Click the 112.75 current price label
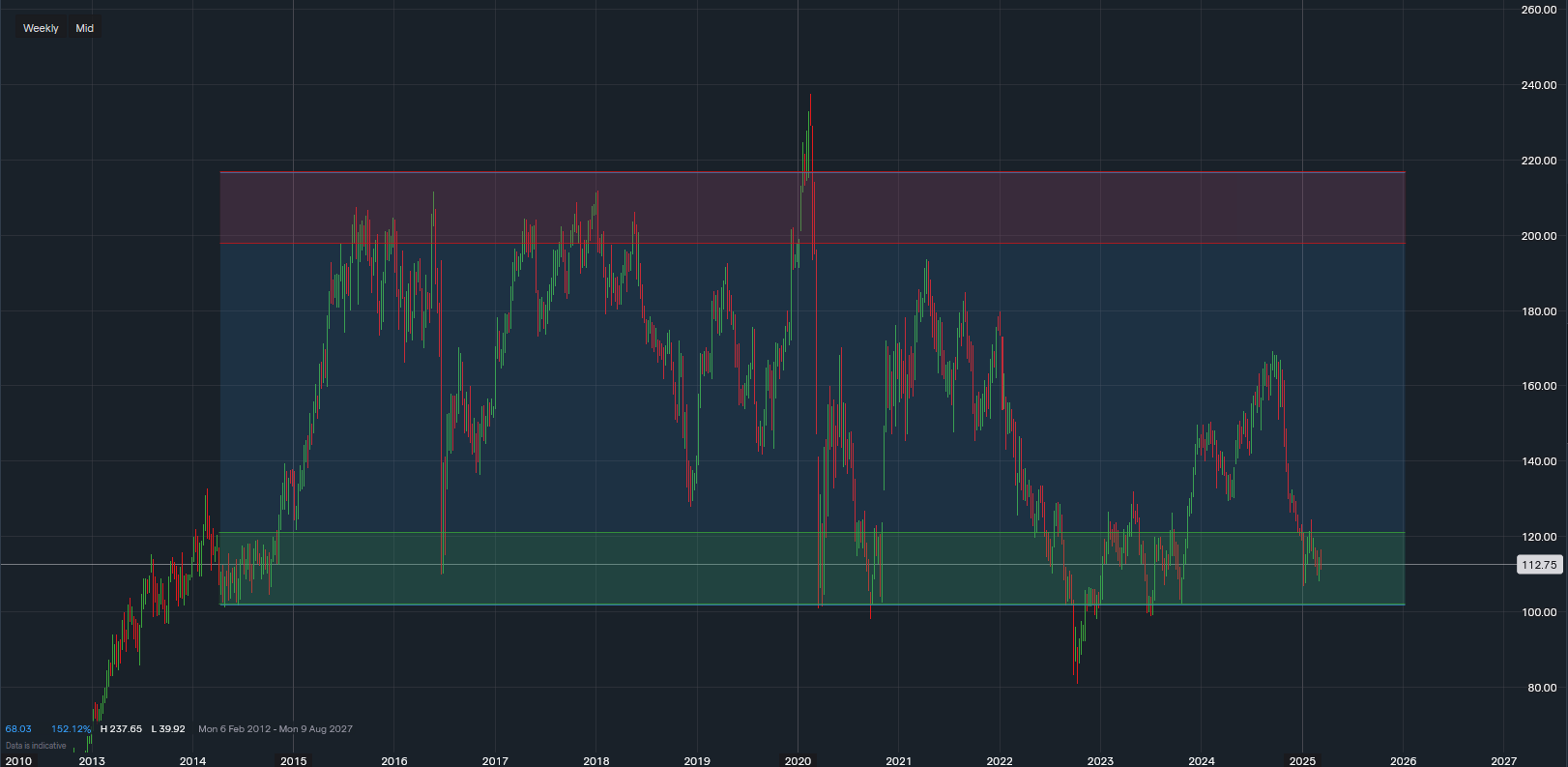This screenshot has width=1568, height=767. 1539,565
